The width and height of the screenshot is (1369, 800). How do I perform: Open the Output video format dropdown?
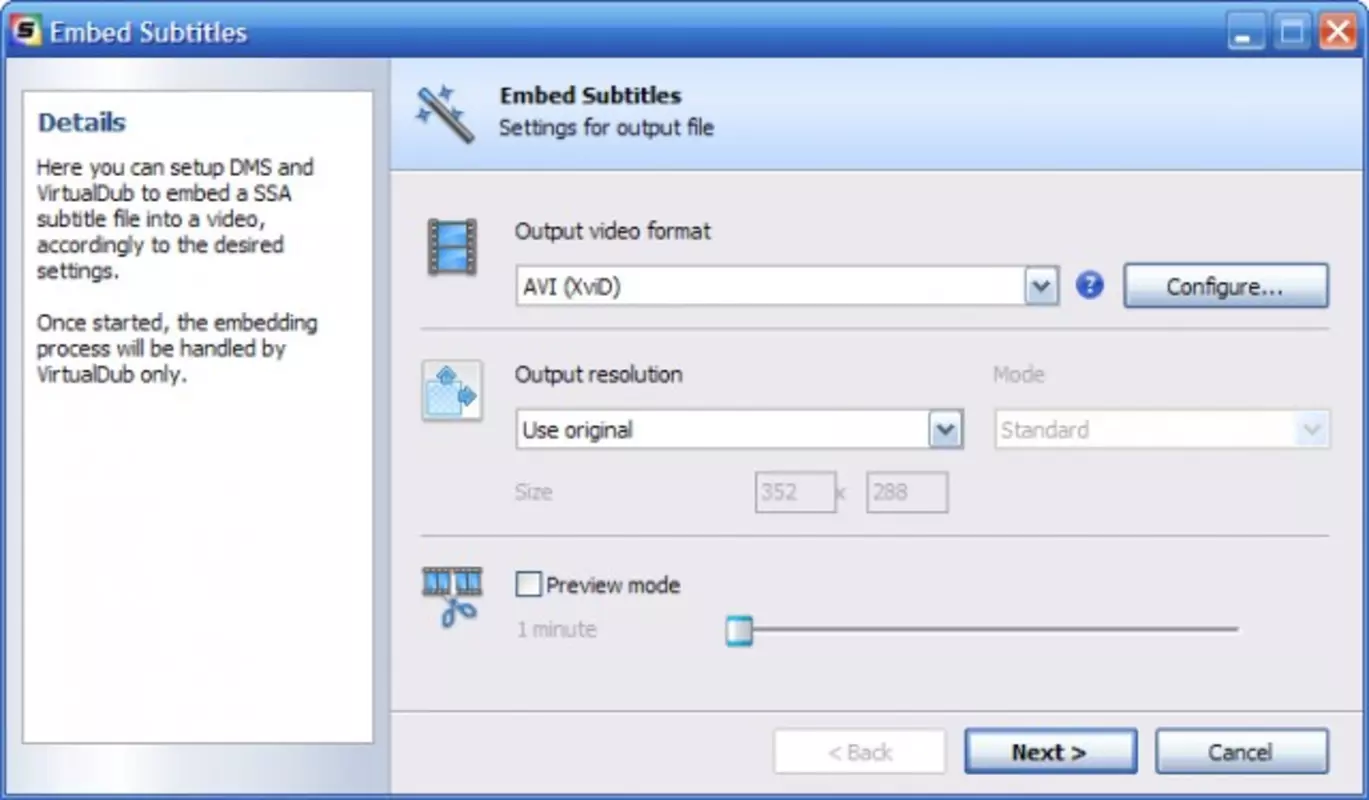click(1041, 287)
